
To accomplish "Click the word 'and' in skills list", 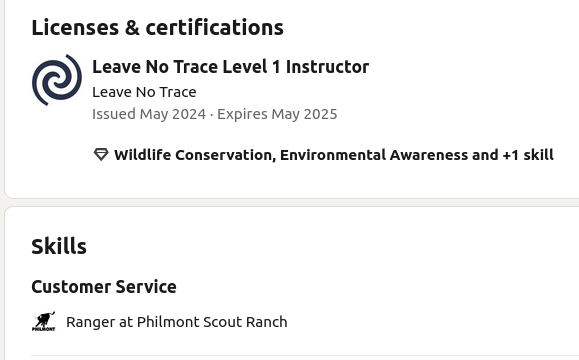I will pos(485,155).
